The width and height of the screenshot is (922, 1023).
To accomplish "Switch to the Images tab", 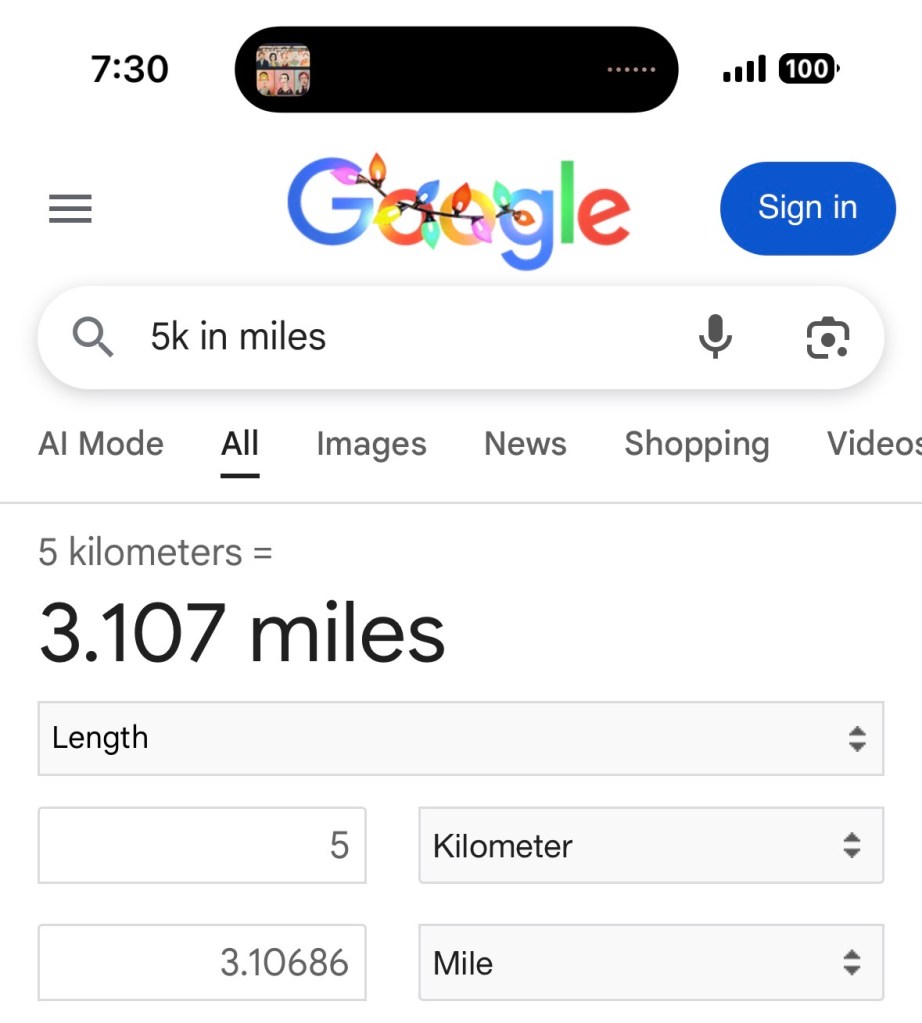I will point(371,444).
